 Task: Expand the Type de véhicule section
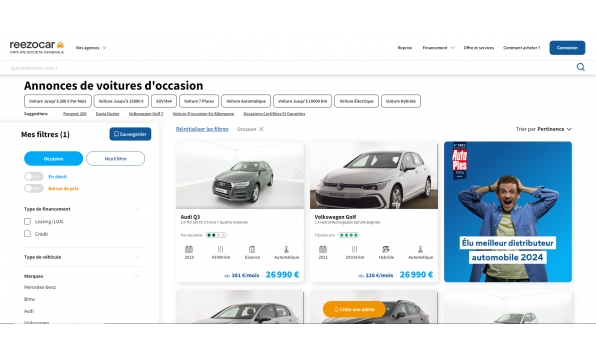tap(82, 257)
